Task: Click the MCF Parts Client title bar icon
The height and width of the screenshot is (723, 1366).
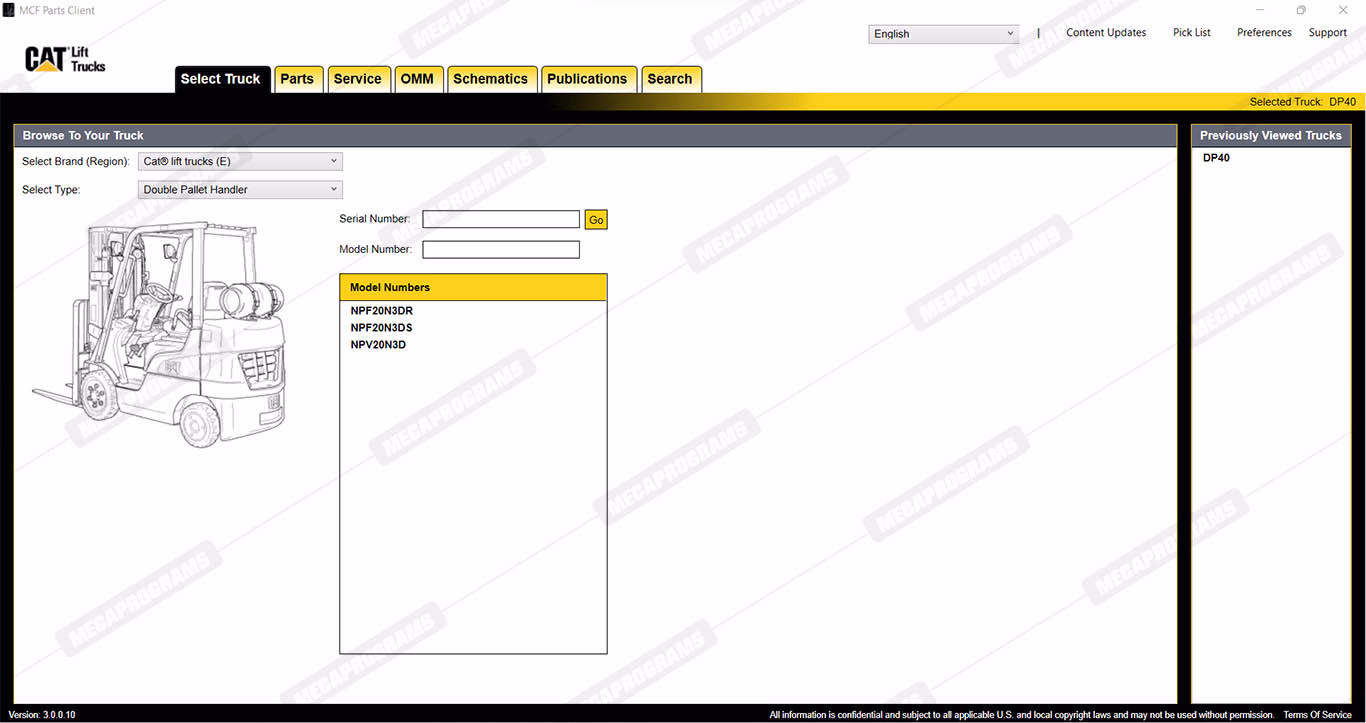Action: point(9,10)
